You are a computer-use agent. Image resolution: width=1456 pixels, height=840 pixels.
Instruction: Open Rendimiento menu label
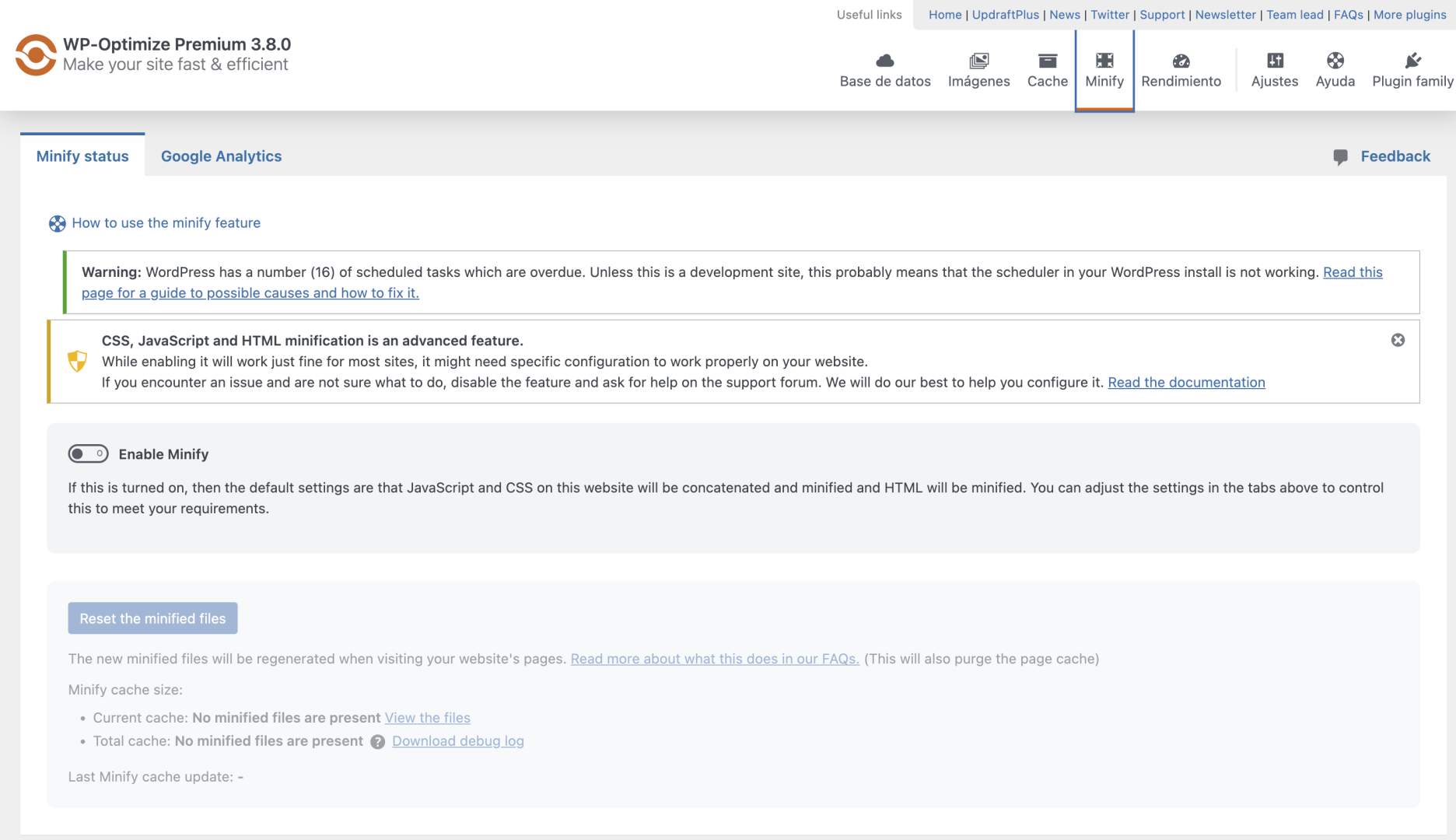tap(1181, 81)
